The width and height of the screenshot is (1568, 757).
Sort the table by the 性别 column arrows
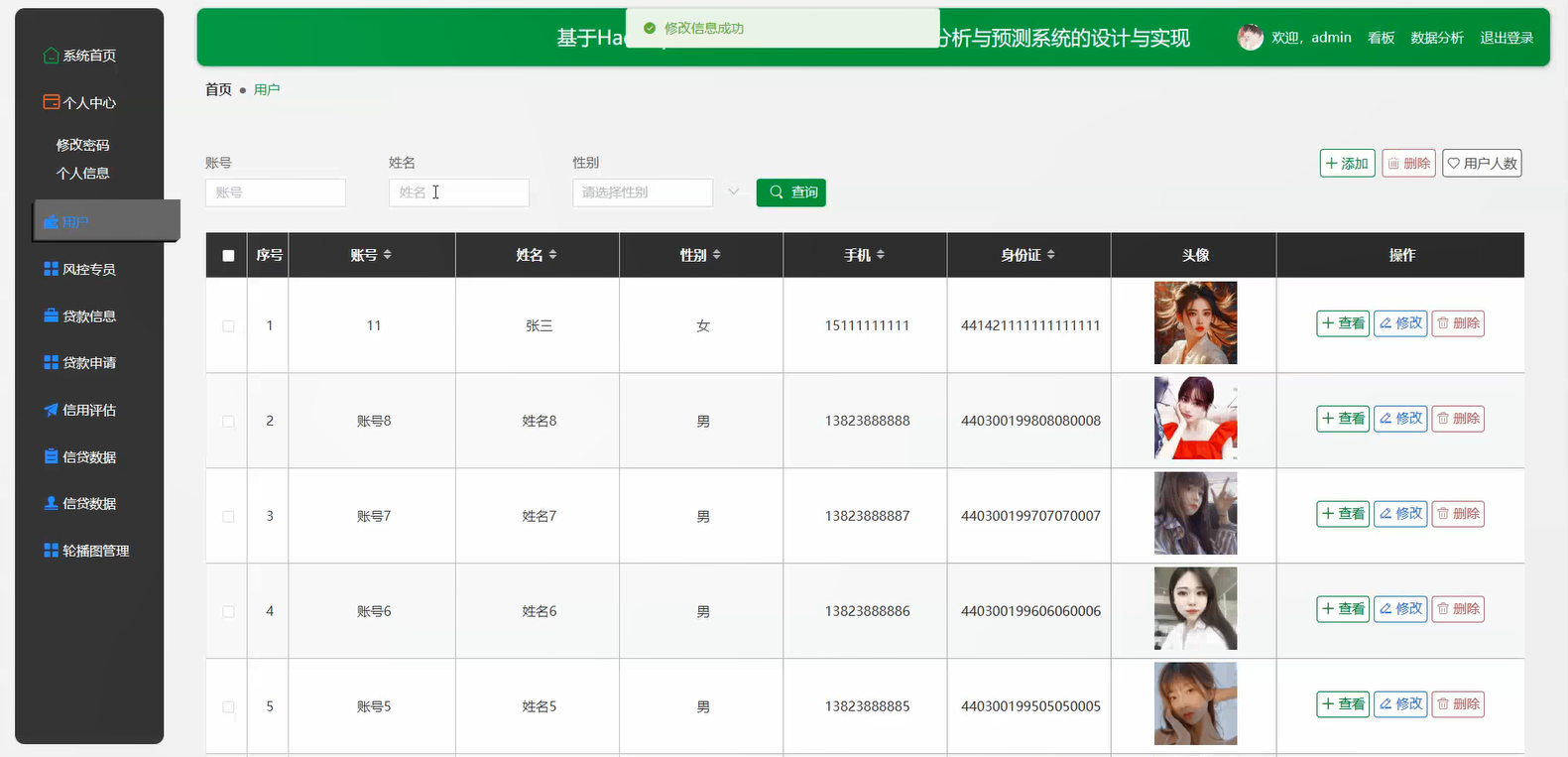point(717,255)
